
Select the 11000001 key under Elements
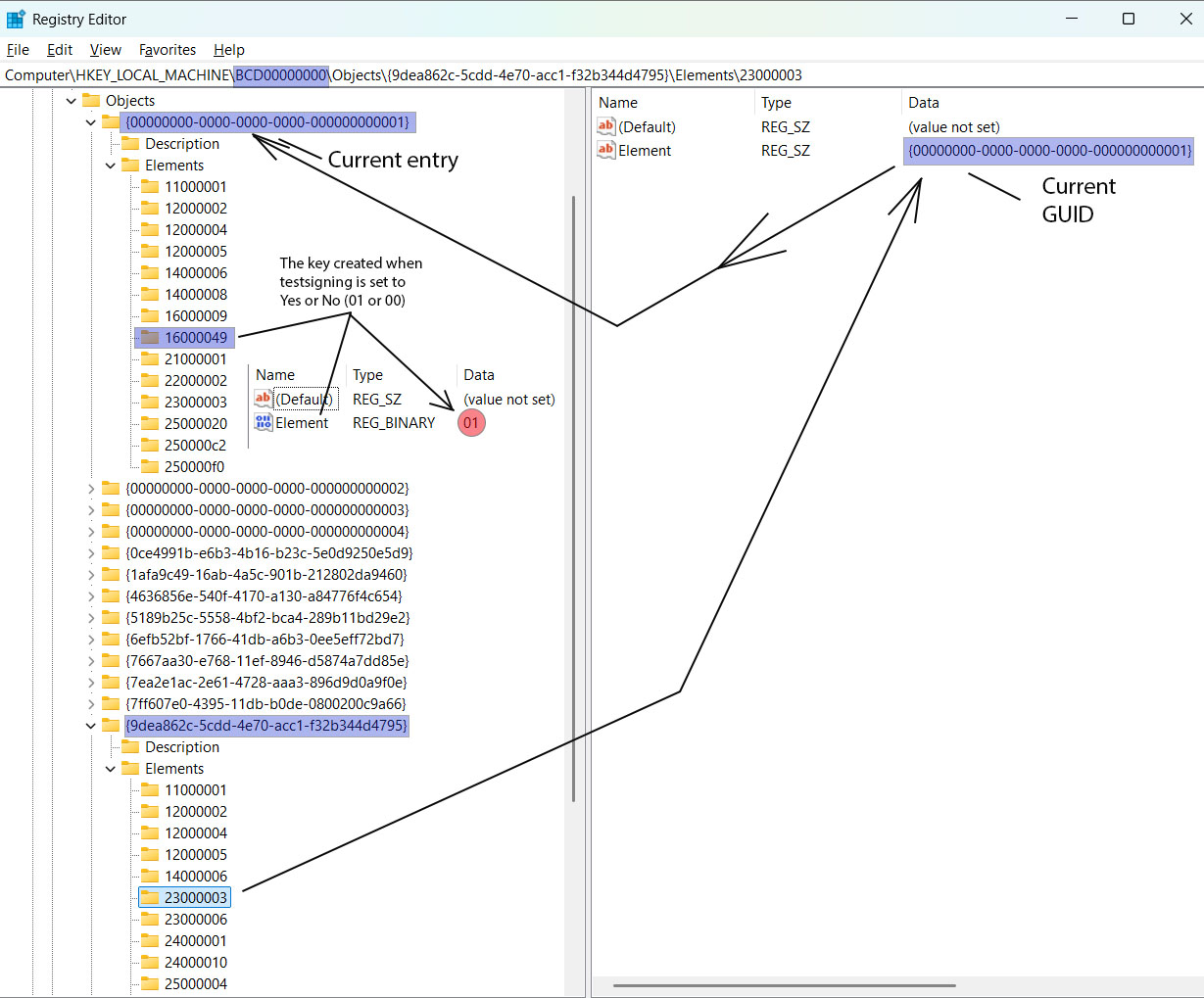(196, 186)
